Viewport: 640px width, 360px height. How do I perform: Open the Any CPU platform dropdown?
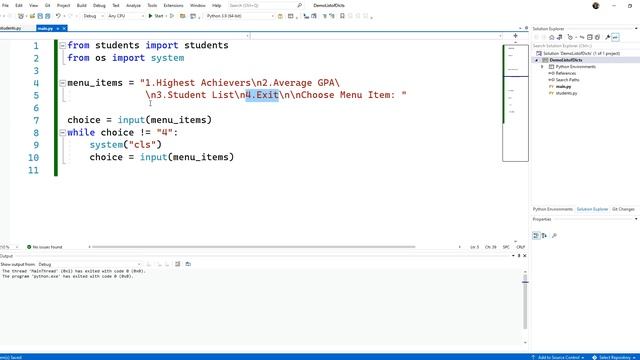[126, 16]
